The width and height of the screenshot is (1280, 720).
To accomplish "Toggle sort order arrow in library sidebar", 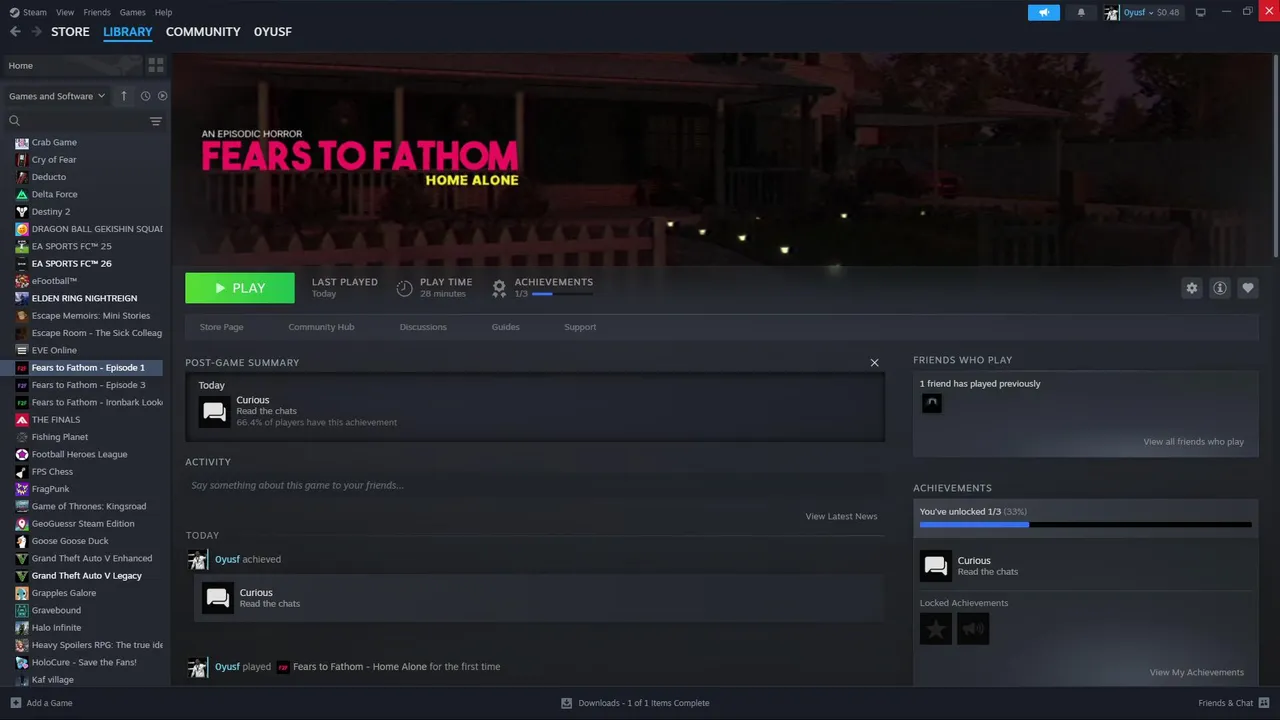I will point(124,96).
